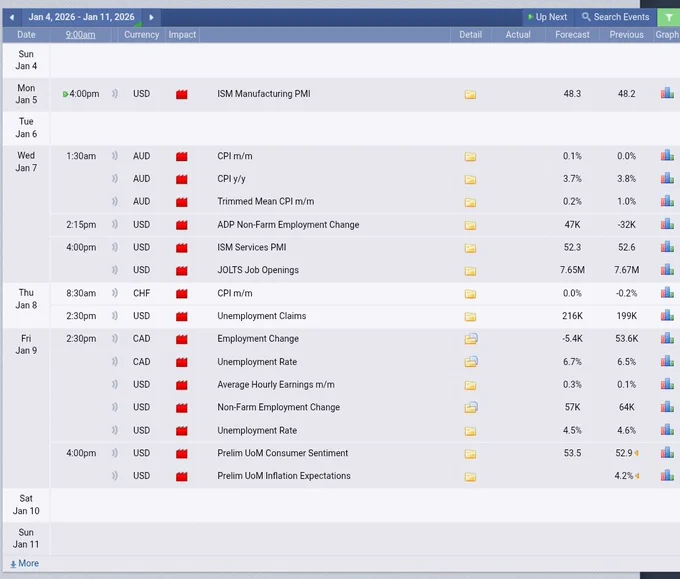This screenshot has height=579, width=680.
Task: Show graph for Prelim UoM Inflation Expectations
Action: tap(667, 475)
